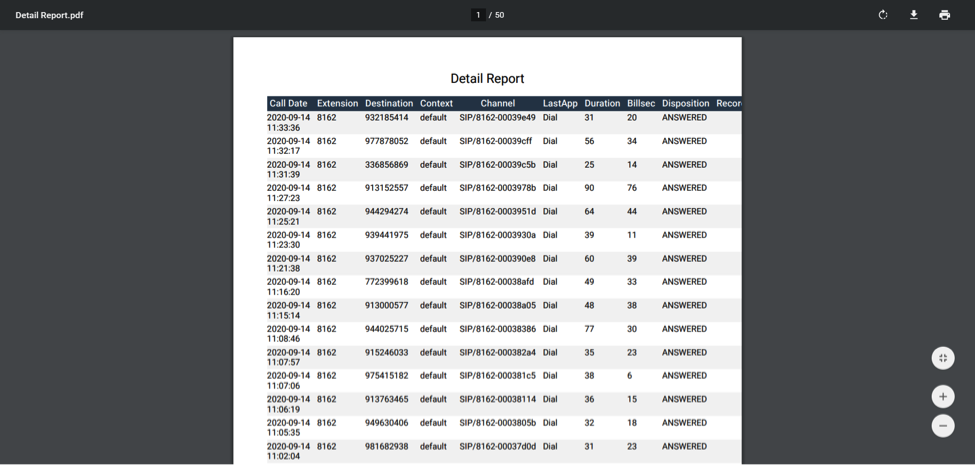Click call date 2020-09-14 11:27:23
Image resolution: width=975 pixels, height=465 pixels.
click(289, 193)
